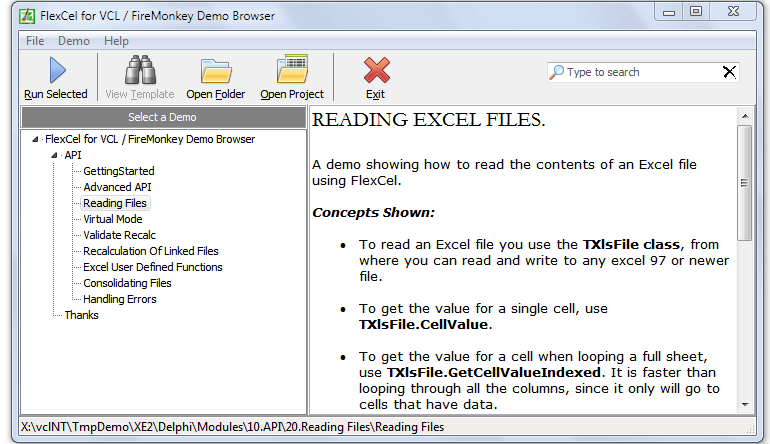Click the TXlsFile class text
Image resolution: width=770 pixels, height=444 pixels.
point(632,245)
